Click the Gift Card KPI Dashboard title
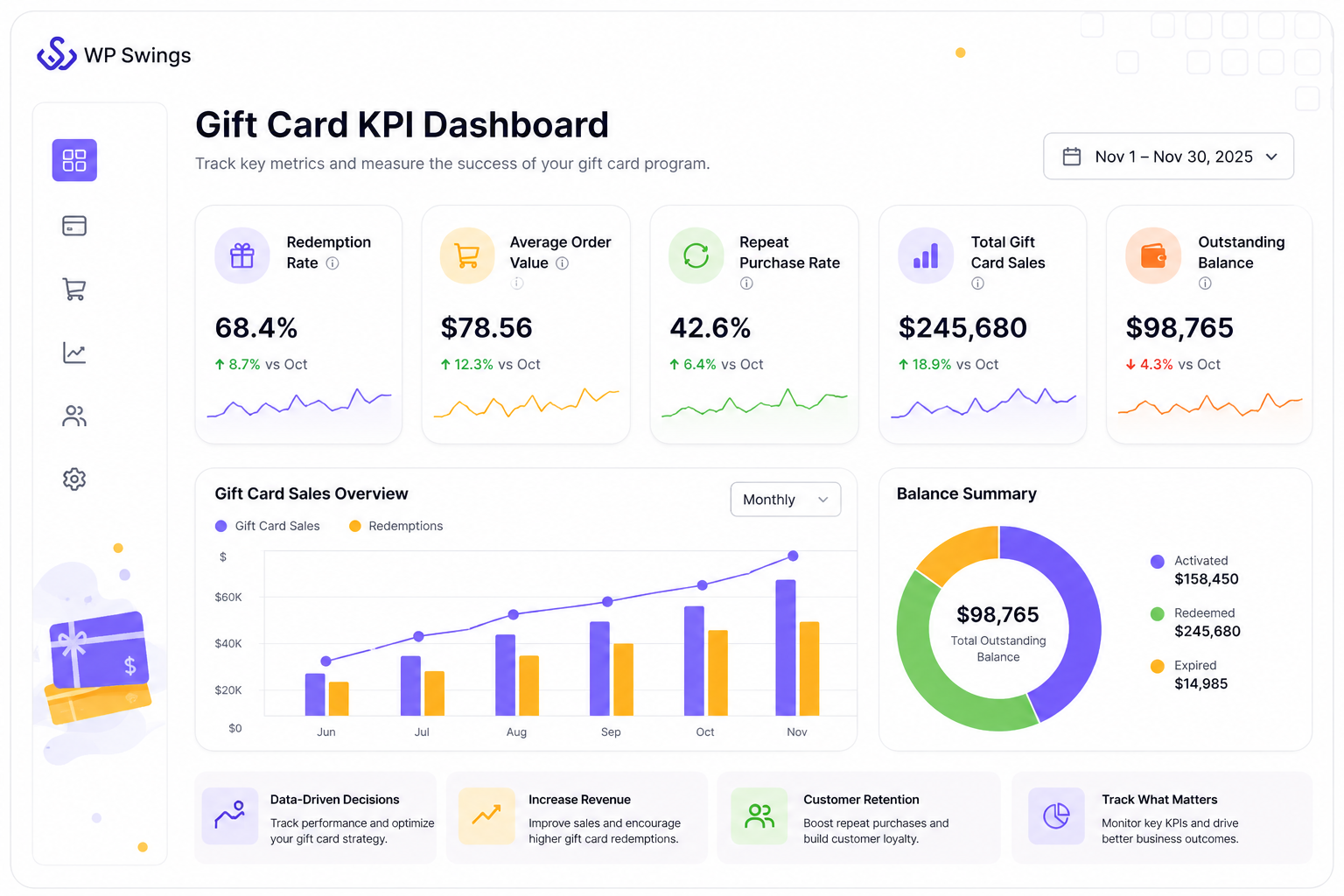 [x=402, y=125]
